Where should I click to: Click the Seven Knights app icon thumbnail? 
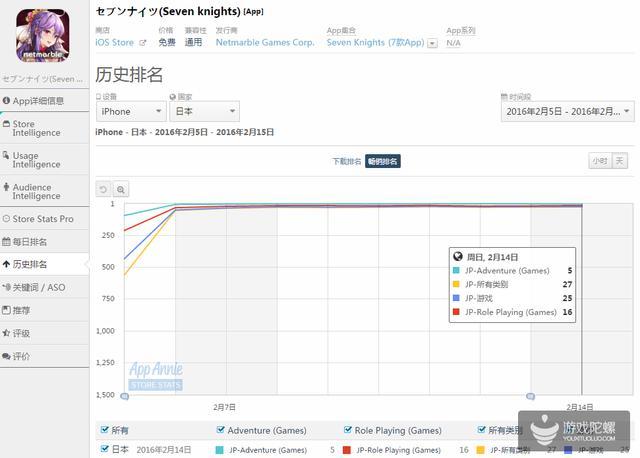coord(42,36)
